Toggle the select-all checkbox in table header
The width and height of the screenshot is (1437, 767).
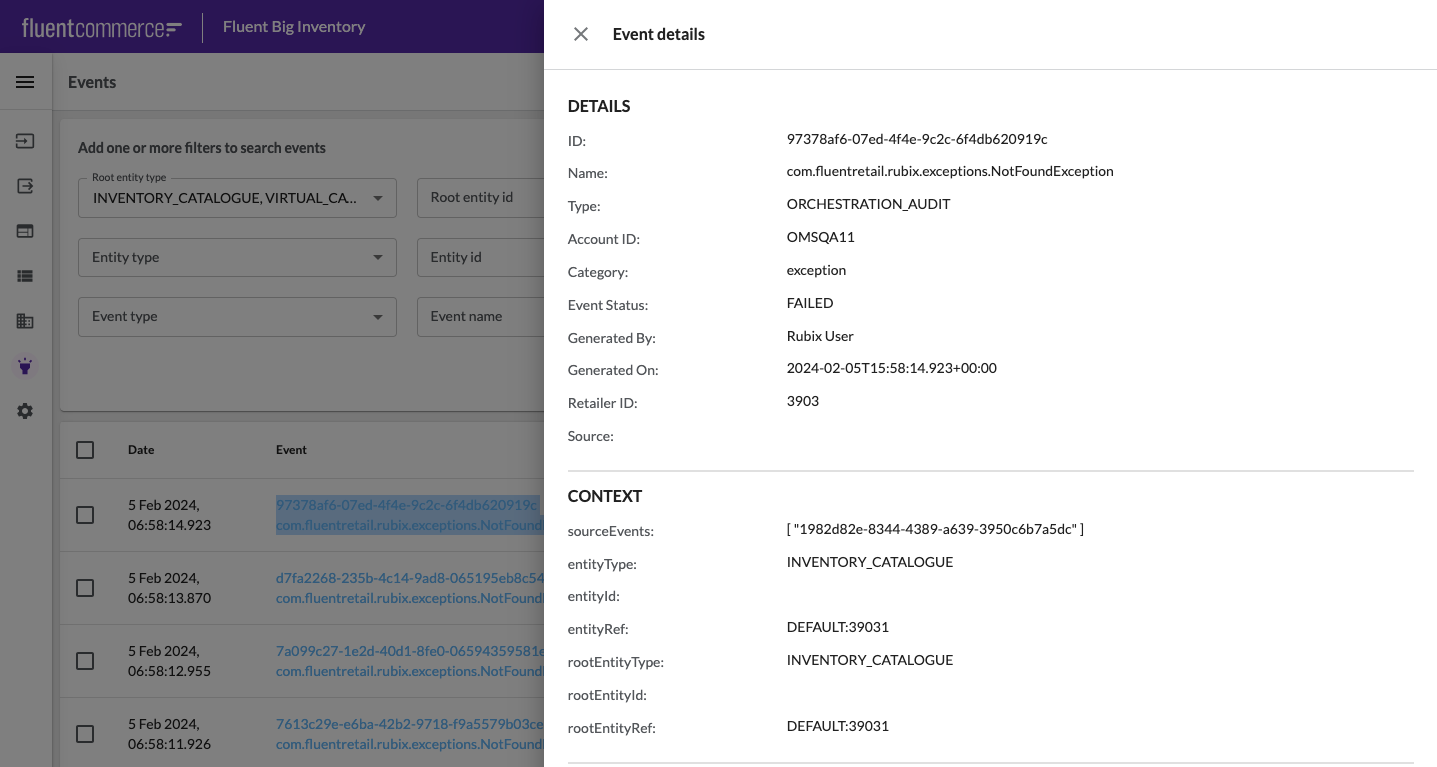(x=85, y=450)
